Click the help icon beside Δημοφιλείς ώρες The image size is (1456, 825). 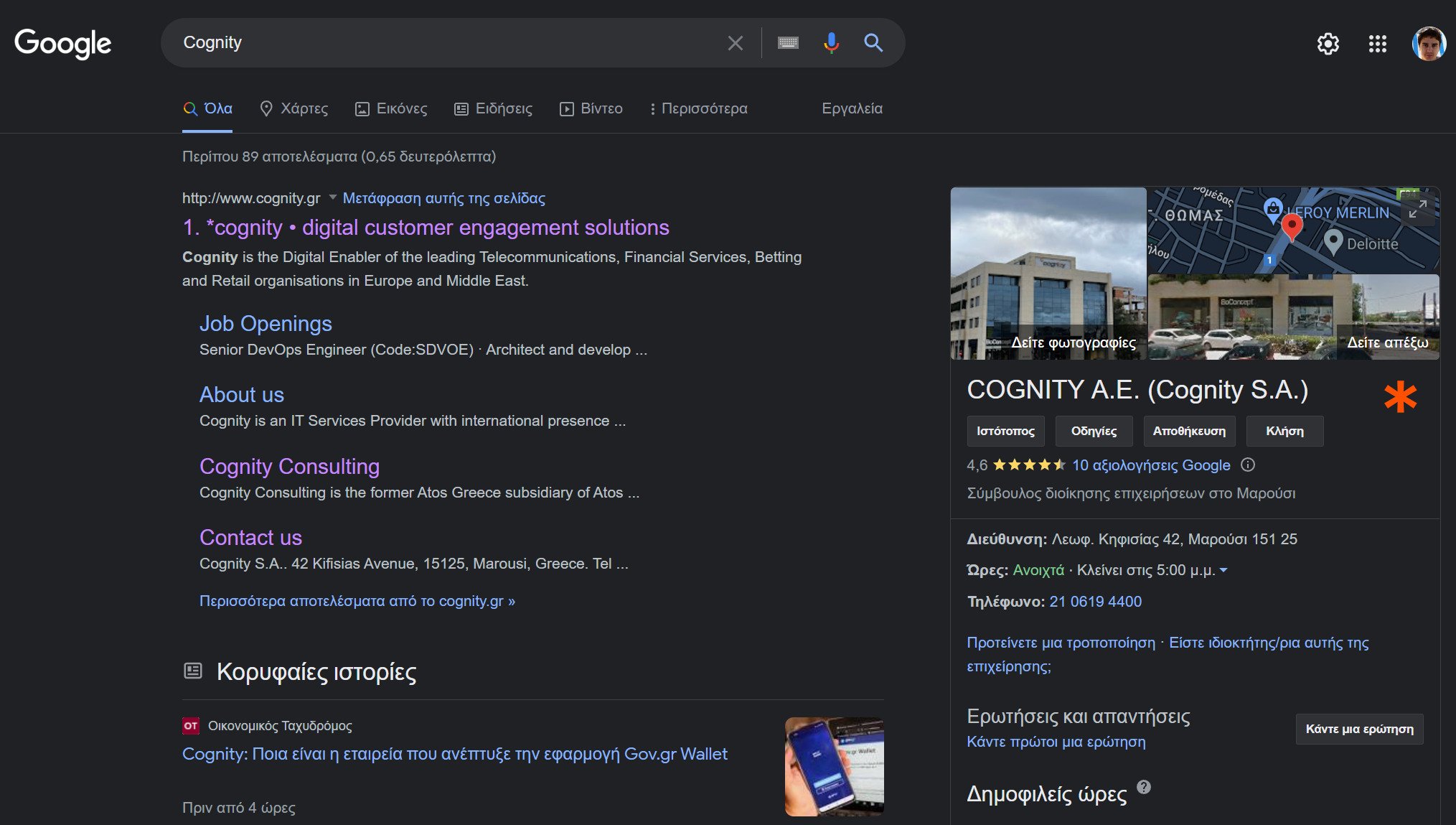1144,787
